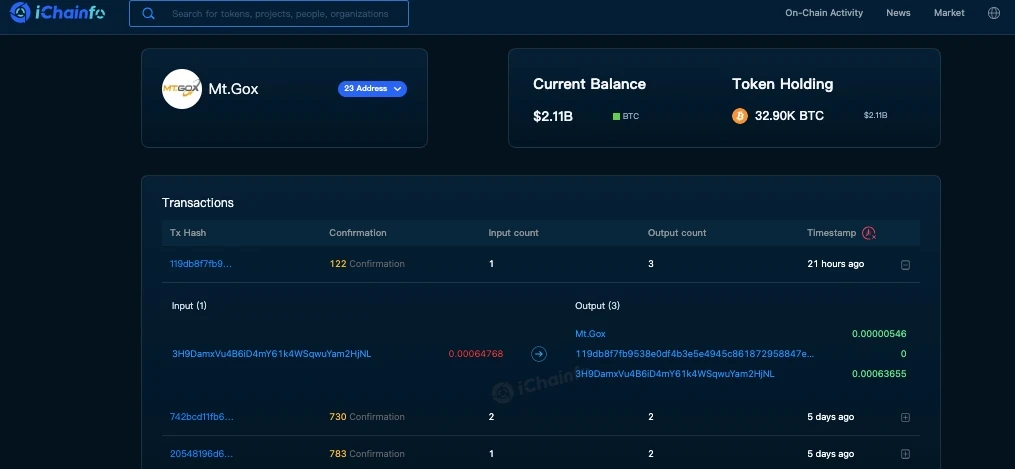Open output 119db8f7fb9538e0df4b3e5e4945c... link
The height and width of the screenshot is (469, 1015).
[695, 354]
